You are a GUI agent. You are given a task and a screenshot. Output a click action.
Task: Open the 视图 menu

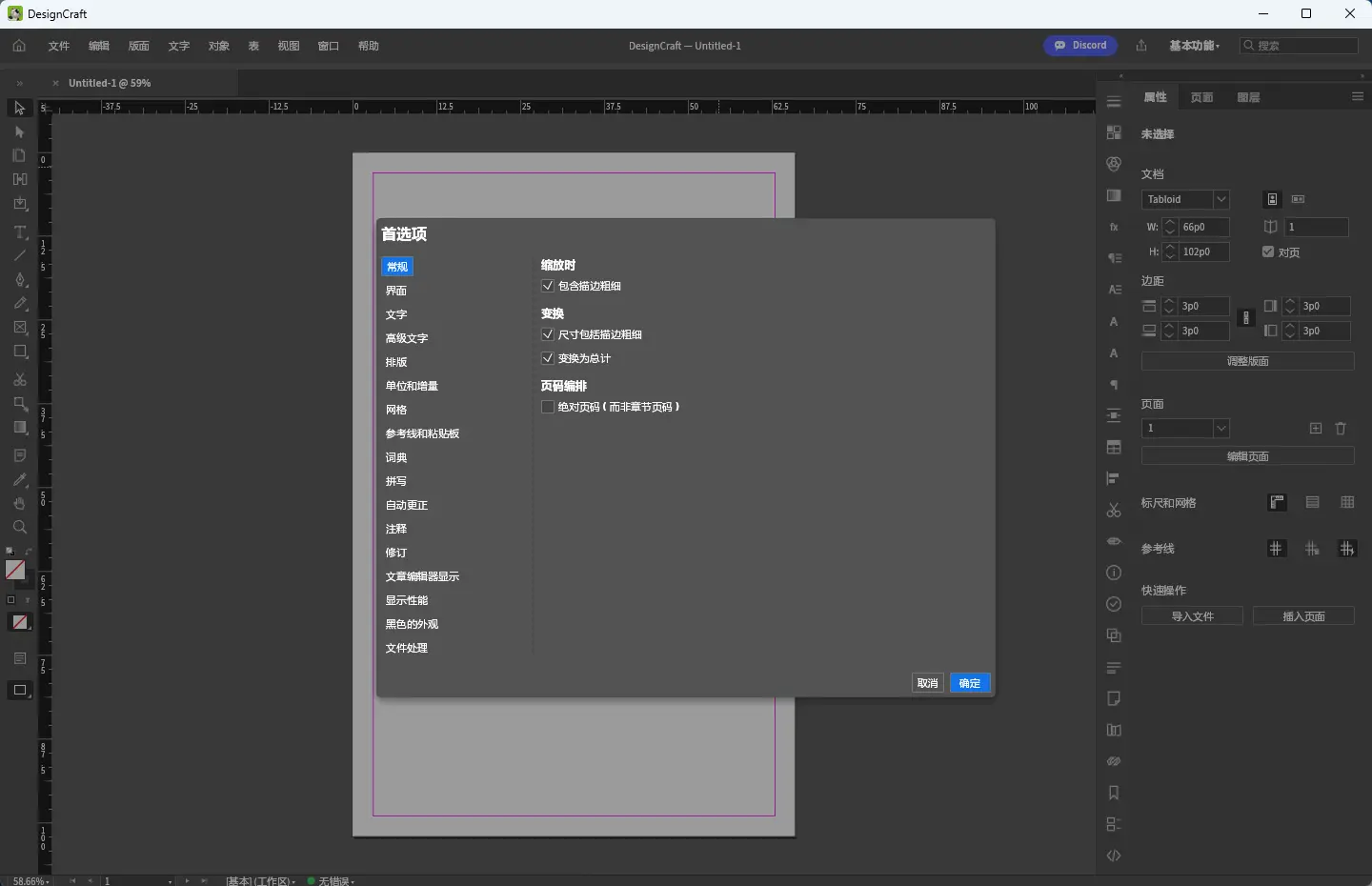coord(289,46)
